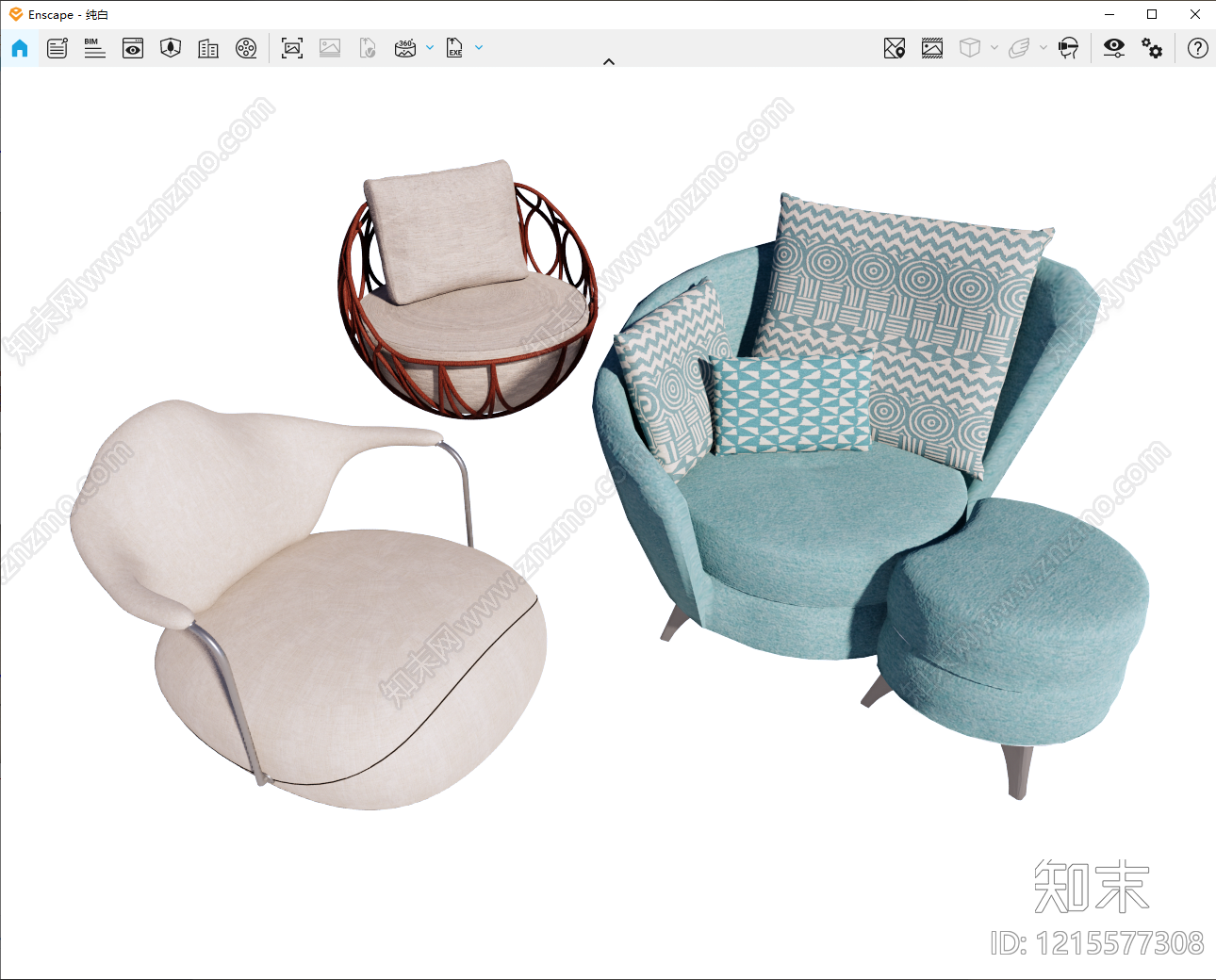Toggle VR headset mode

(x=1068, y=48)
